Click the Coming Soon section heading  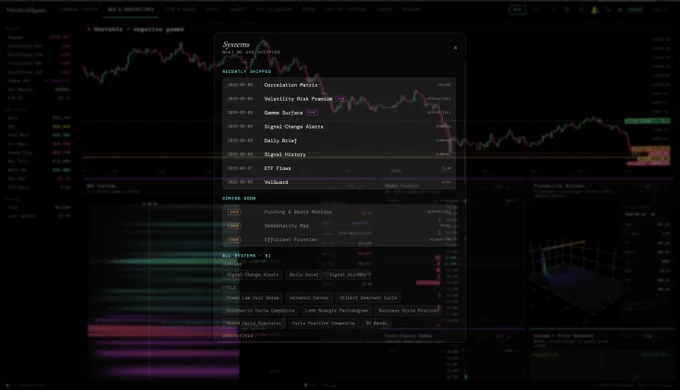[239, 199]
